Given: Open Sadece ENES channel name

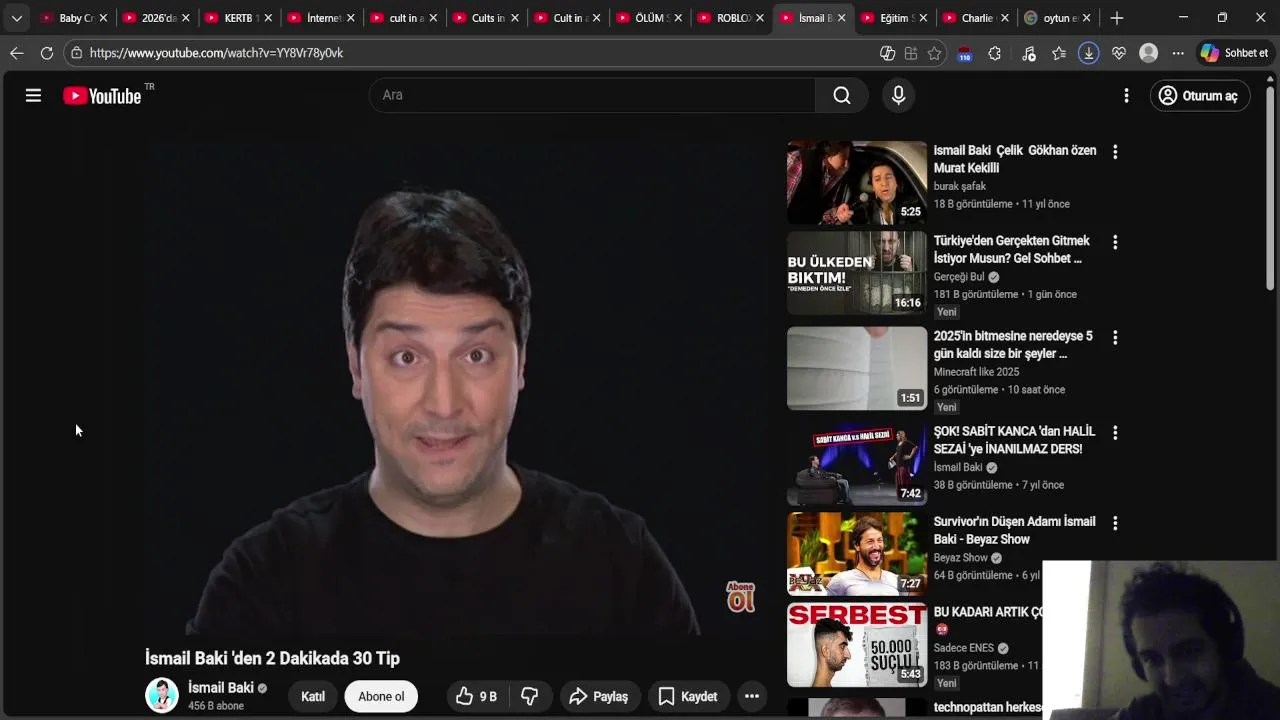Looking at the screenshot, I should coord(964,648).
